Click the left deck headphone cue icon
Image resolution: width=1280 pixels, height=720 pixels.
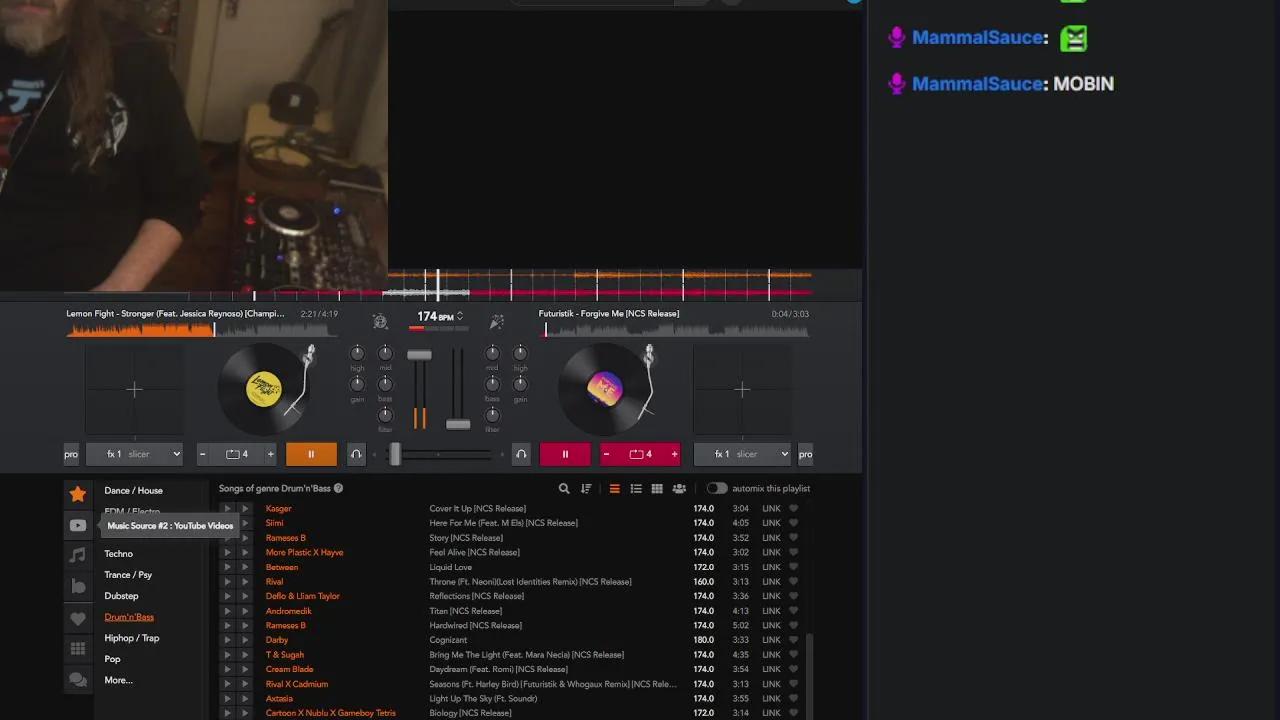coord(356,454)
